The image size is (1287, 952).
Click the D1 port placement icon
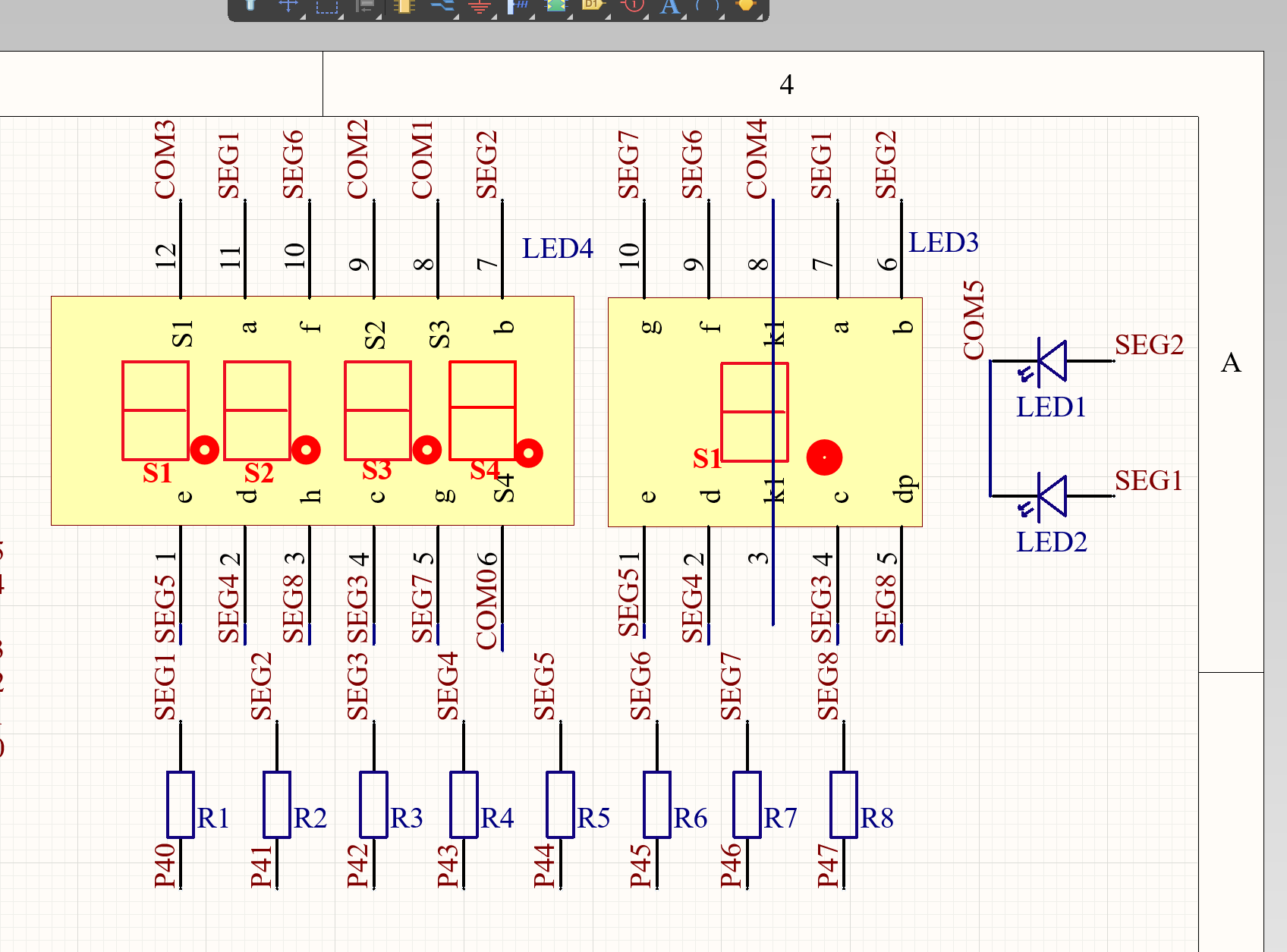click(593, 6)
